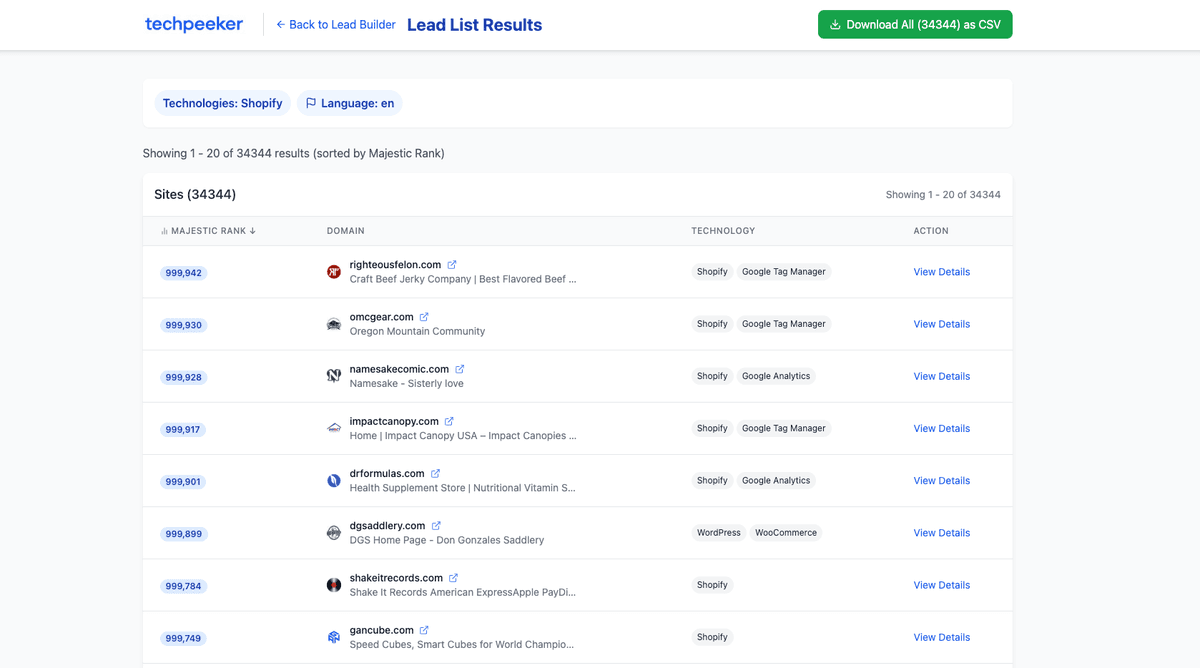
Task: Click the Shake It Records favicon
Action: pyautogui.click(x=333, y=584)
